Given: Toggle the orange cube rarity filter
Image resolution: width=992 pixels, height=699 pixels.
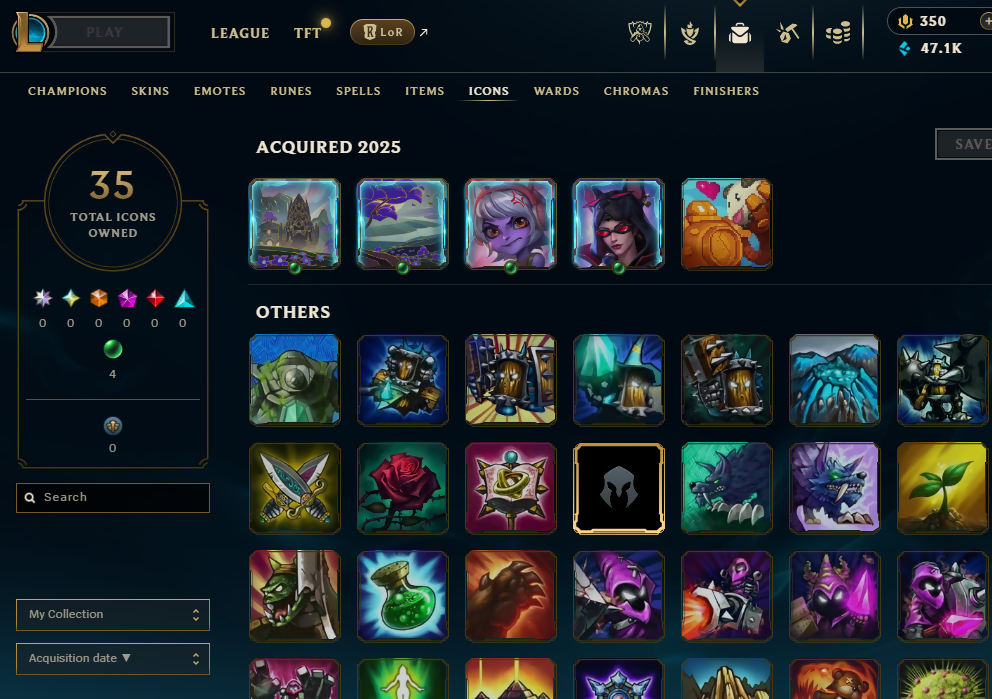Looking at the screenshot, I should (x=99, y=298).
